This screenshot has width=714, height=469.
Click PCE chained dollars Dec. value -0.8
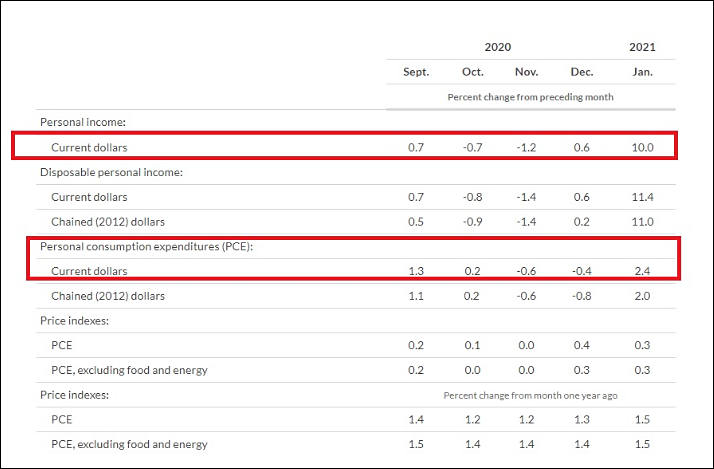(581, 296)
